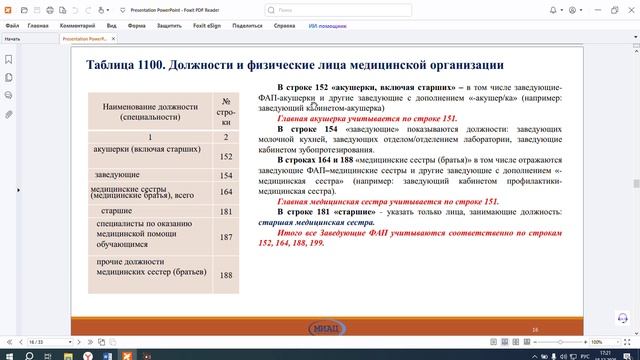Image resolution: width=640 pixels, height=360 pixels.
Task: Click the Foxit application logo icon
Action: (x=8, y=10)
